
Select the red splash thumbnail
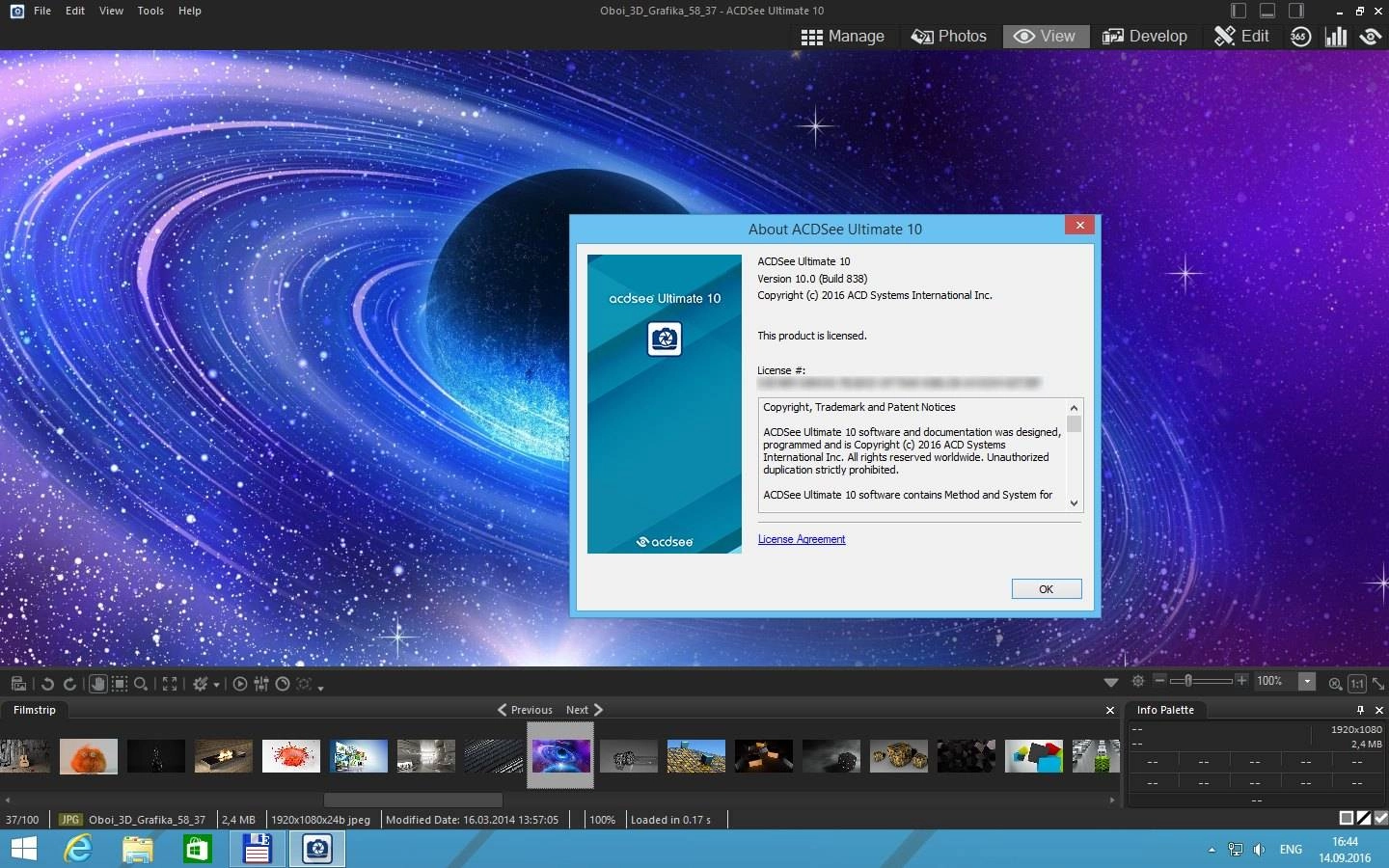point(291,756)
